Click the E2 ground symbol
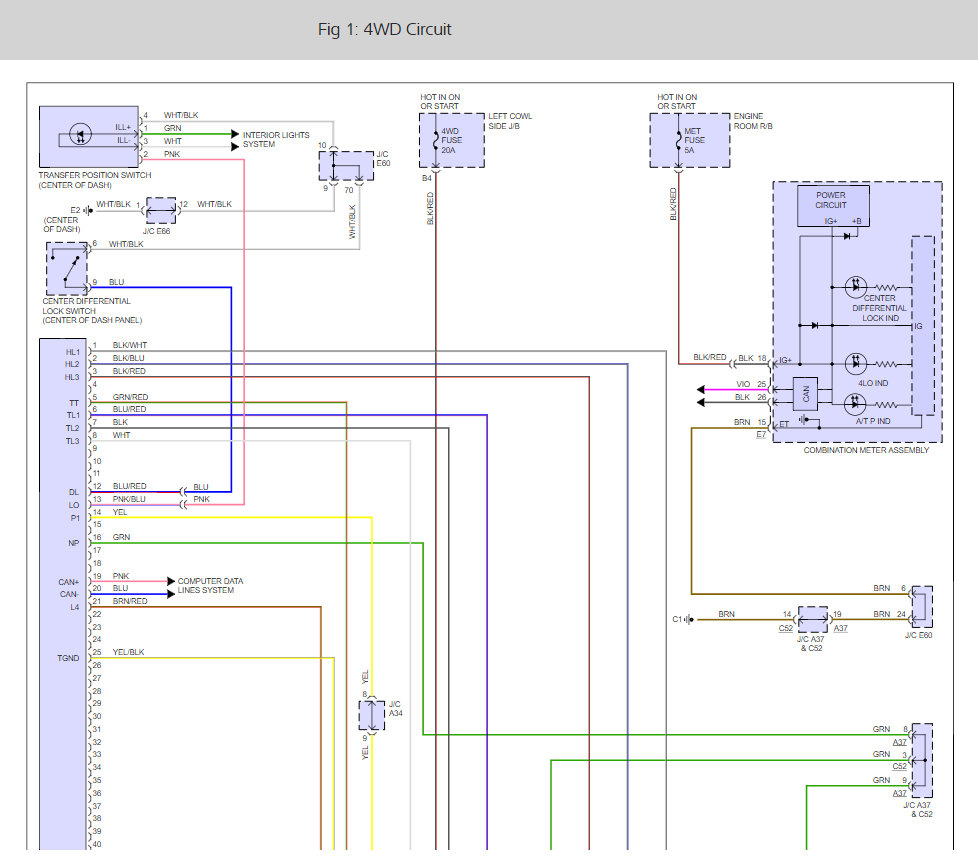 tap(88, 210)
